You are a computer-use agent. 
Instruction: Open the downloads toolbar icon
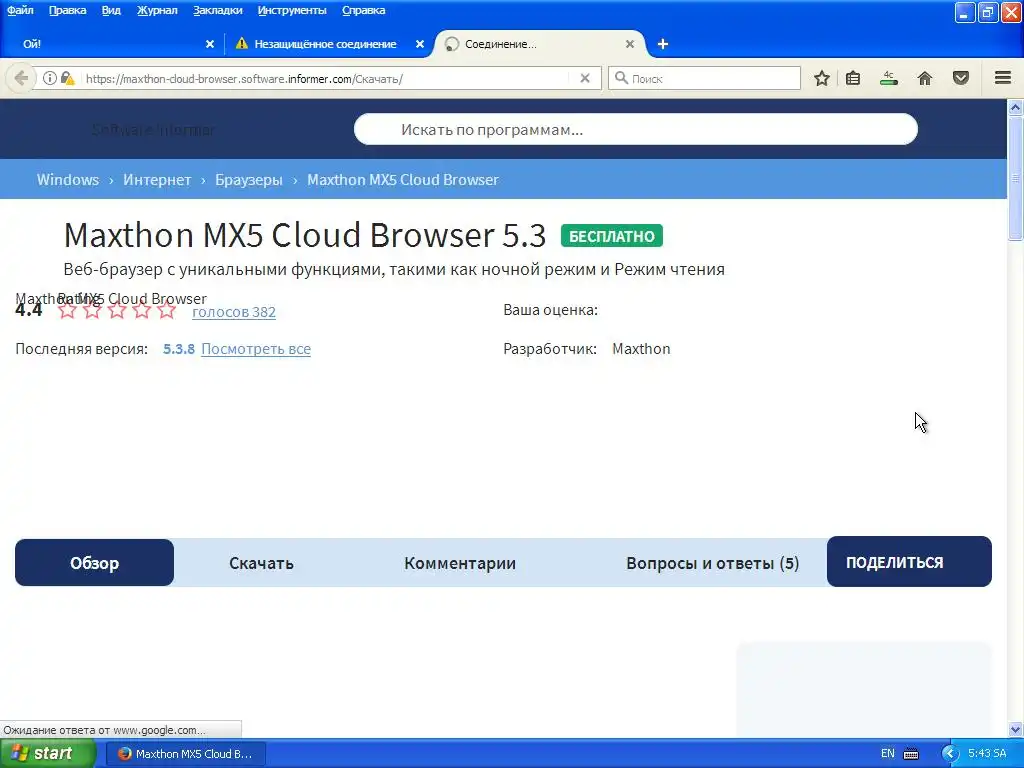click(x=889, y=78)
